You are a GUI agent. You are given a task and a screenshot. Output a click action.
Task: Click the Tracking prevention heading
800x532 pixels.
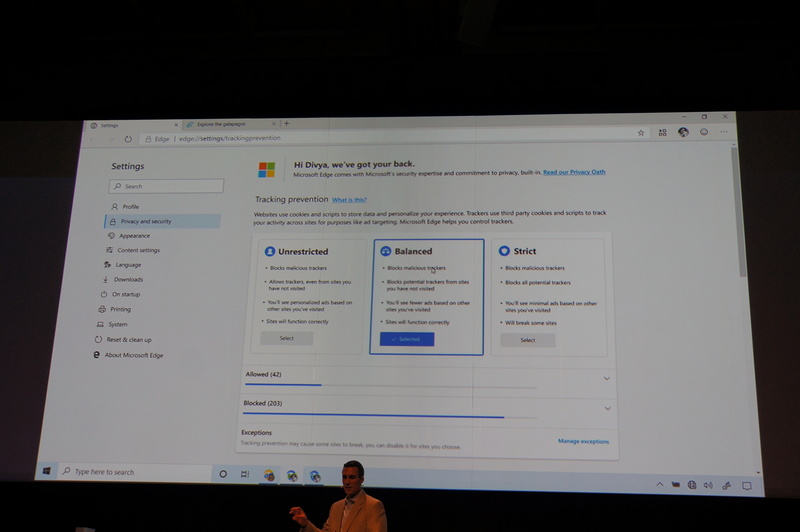pyautogui.click(x=291, y=199)
